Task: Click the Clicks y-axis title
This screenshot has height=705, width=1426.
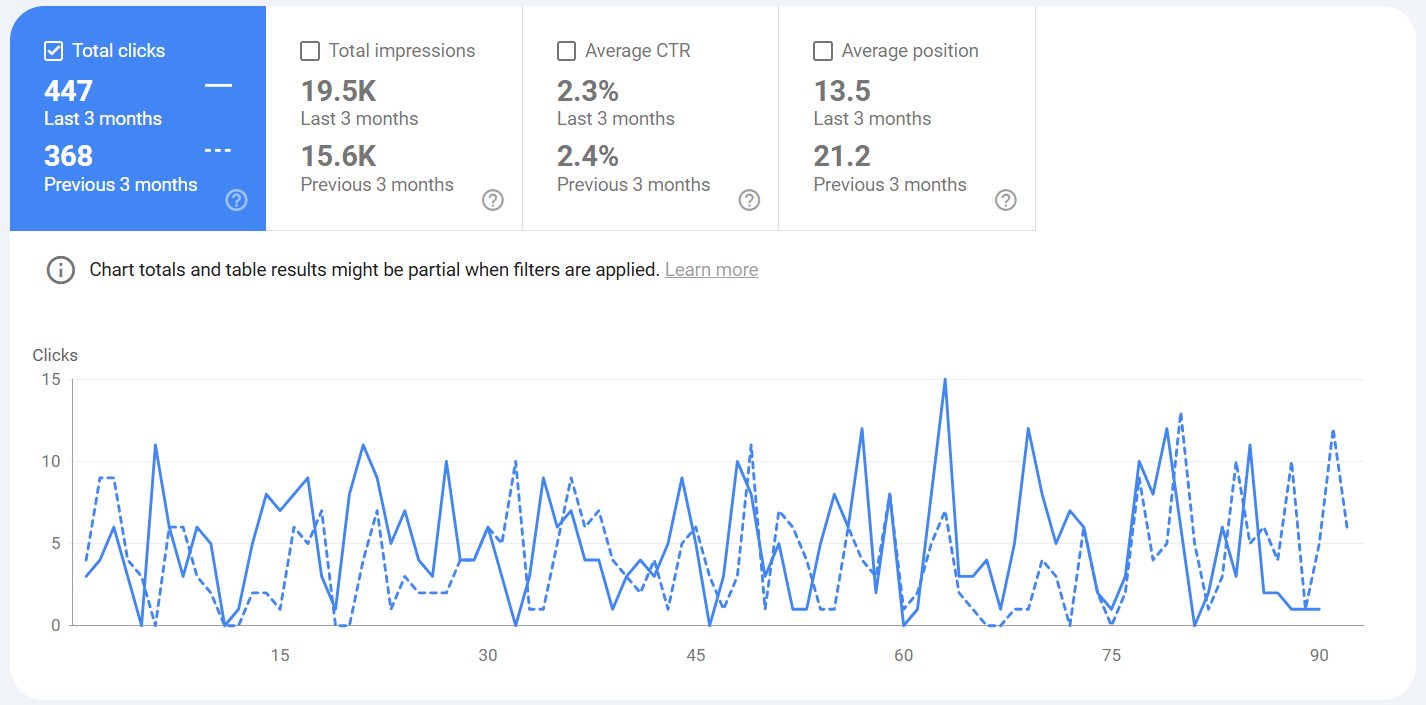Action: (x=55, y=355)
